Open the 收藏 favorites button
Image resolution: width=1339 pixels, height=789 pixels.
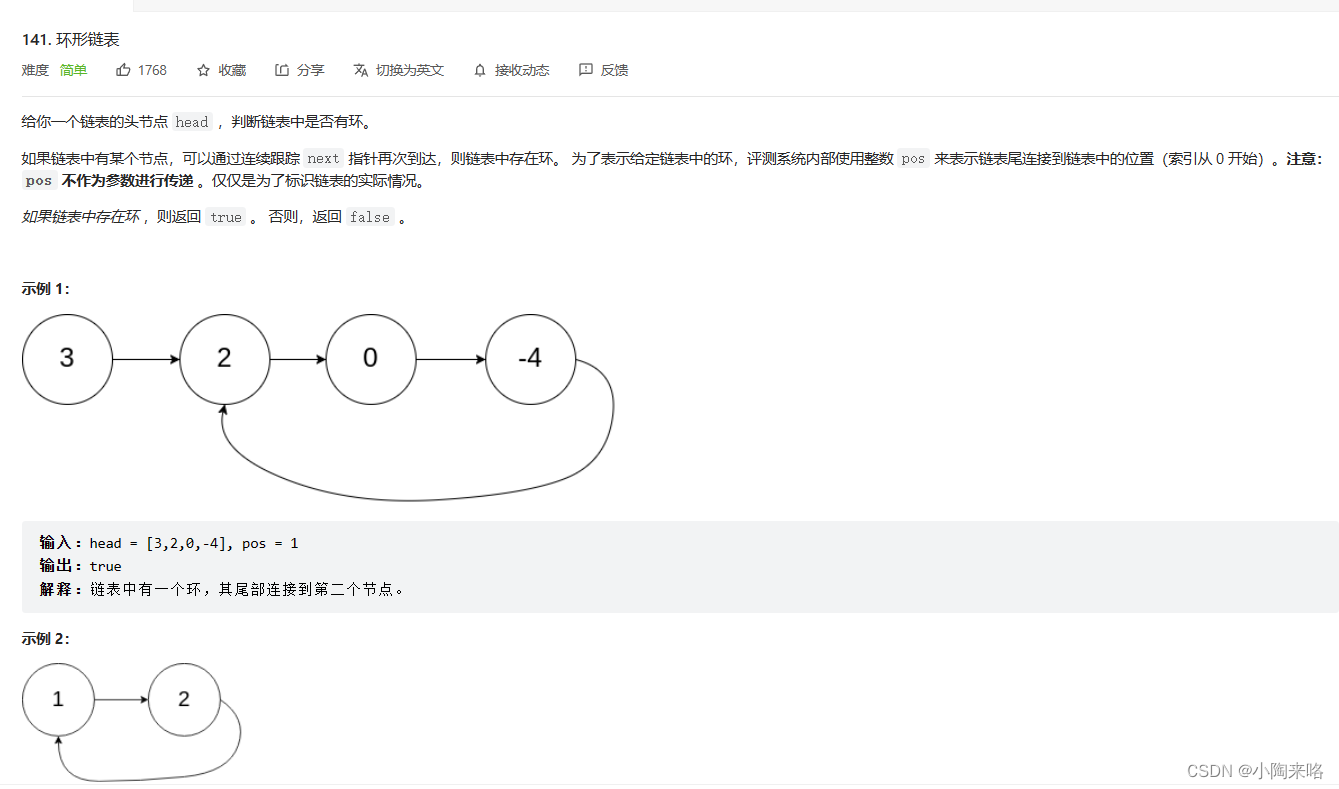221,70
